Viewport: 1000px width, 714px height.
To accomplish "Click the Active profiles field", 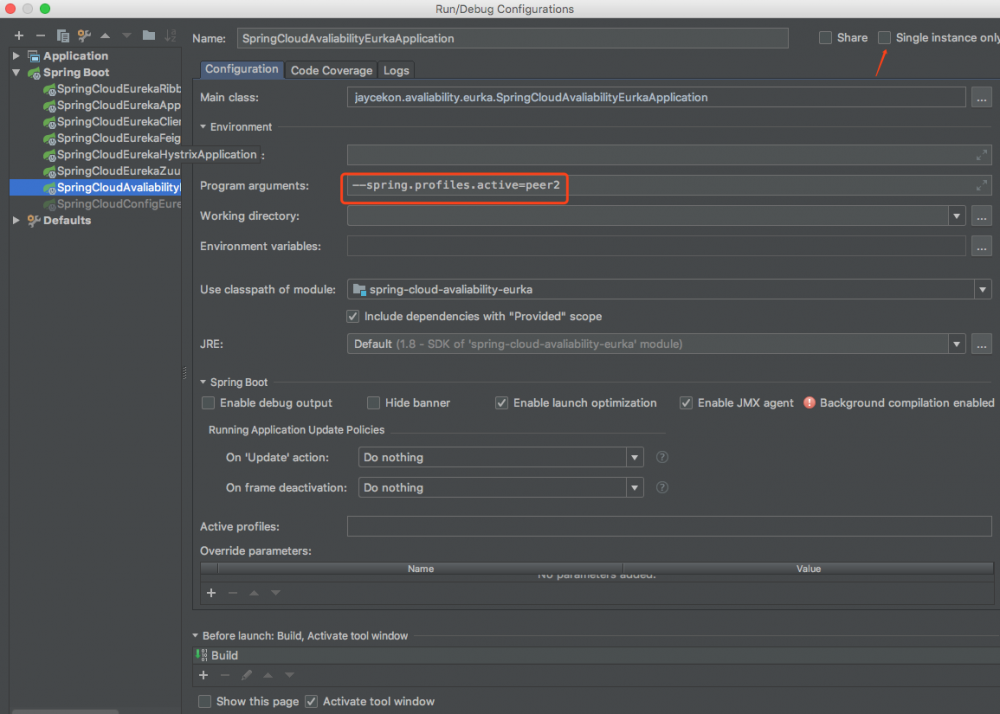I will coord(669,527).
